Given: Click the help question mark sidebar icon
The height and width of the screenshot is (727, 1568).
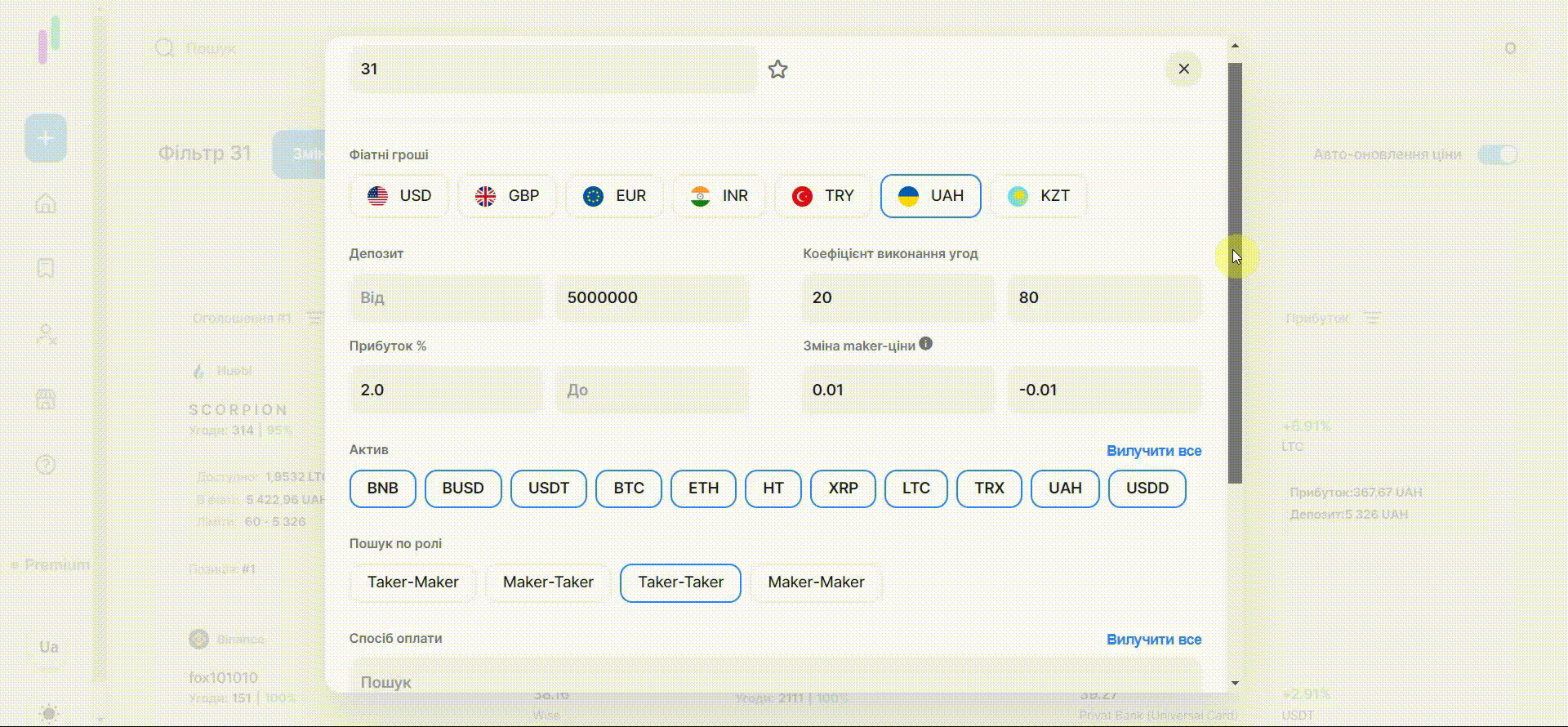Looking at the screenshot, I should click(x=46, y=465).
